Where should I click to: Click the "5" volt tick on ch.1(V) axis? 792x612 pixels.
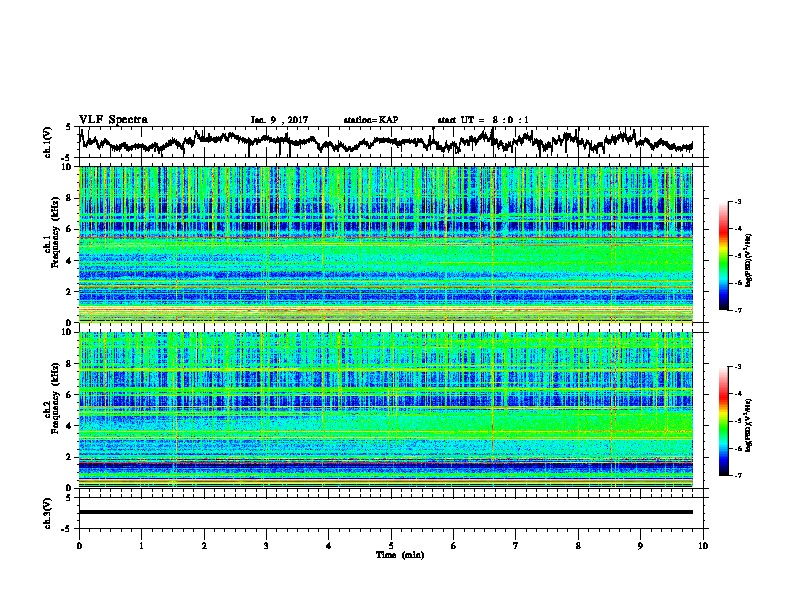pos(69,127)
